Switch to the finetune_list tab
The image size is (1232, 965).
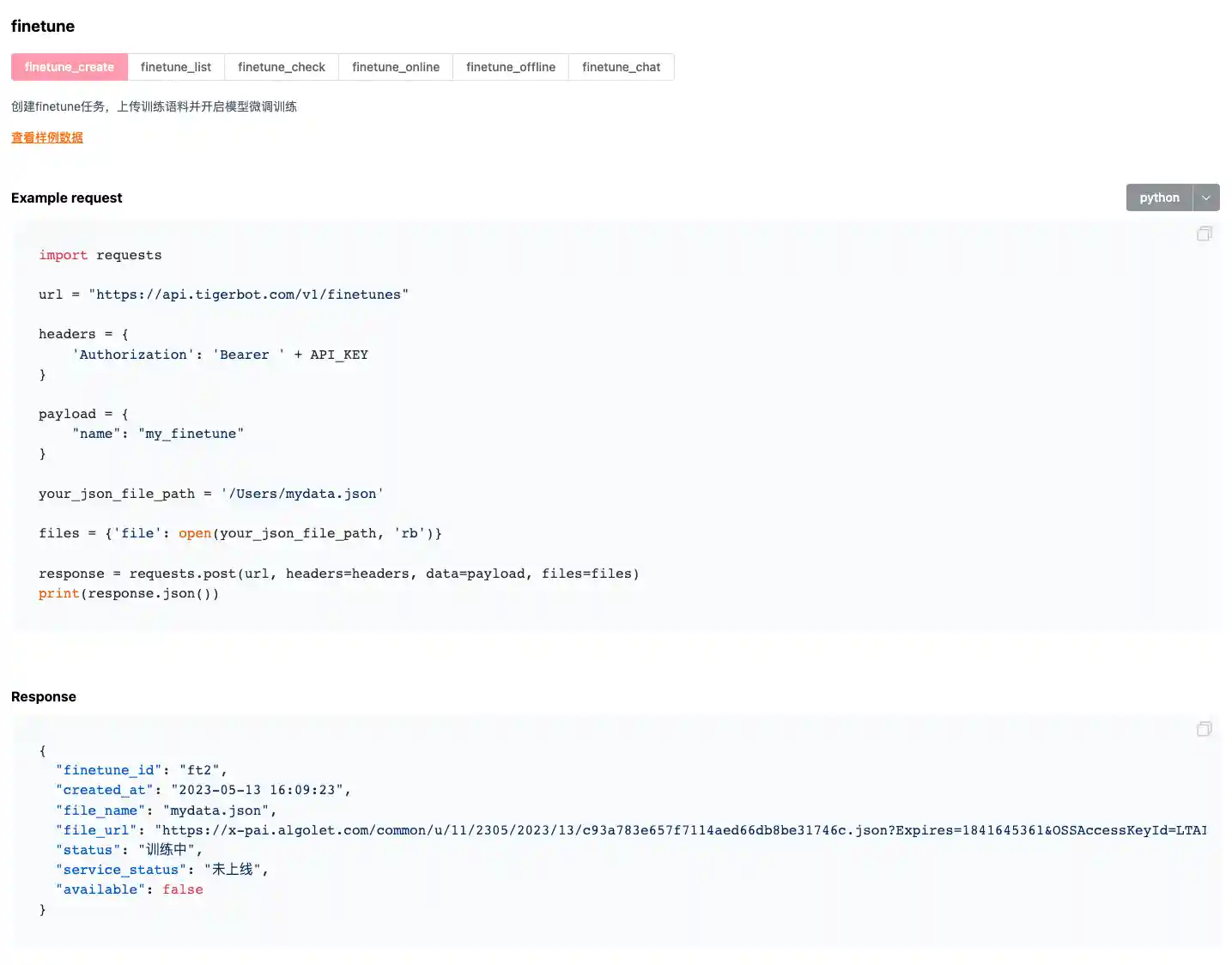coord(175,66)
